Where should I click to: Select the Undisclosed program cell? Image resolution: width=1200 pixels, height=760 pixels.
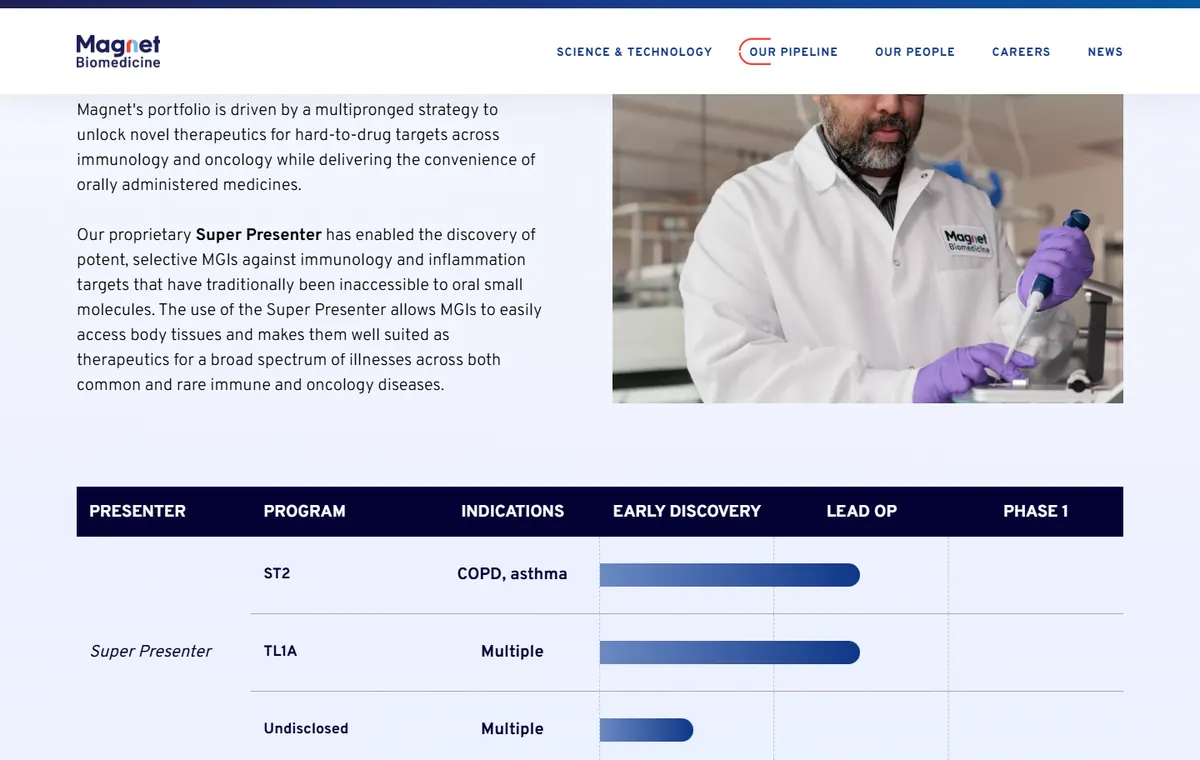pyautogui.click(x=306, y=729)
